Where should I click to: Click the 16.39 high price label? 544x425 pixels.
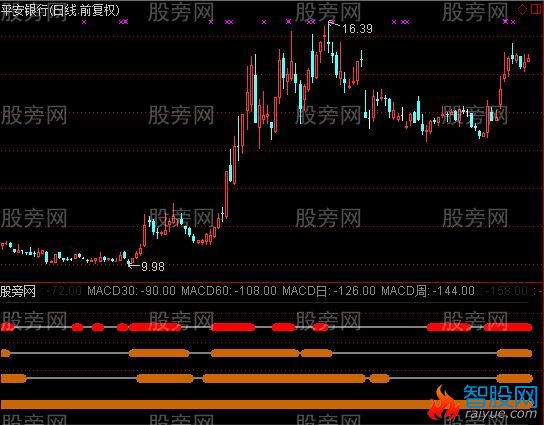pos(357,29)
